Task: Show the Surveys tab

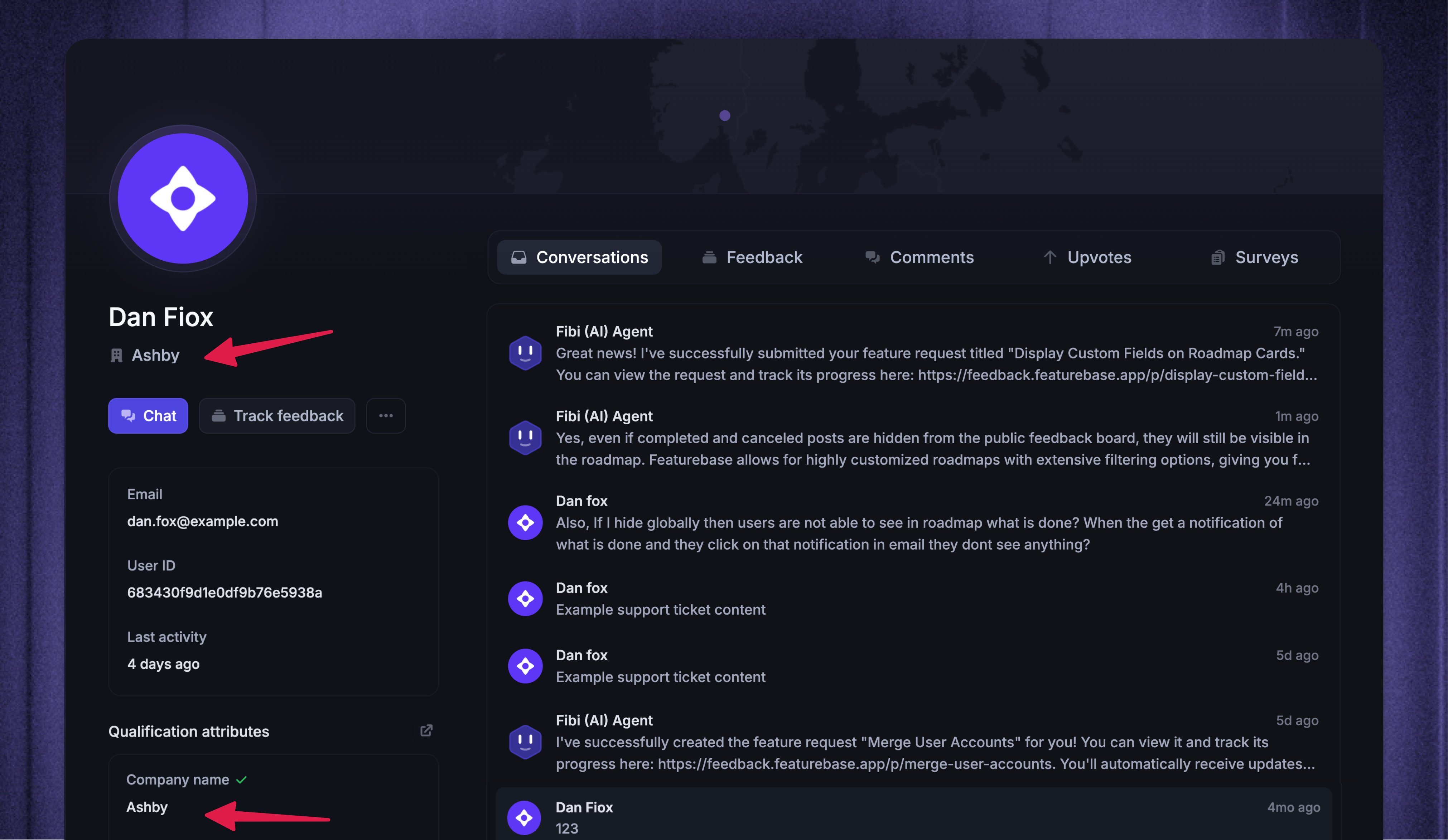Action: coord(1254,257)
